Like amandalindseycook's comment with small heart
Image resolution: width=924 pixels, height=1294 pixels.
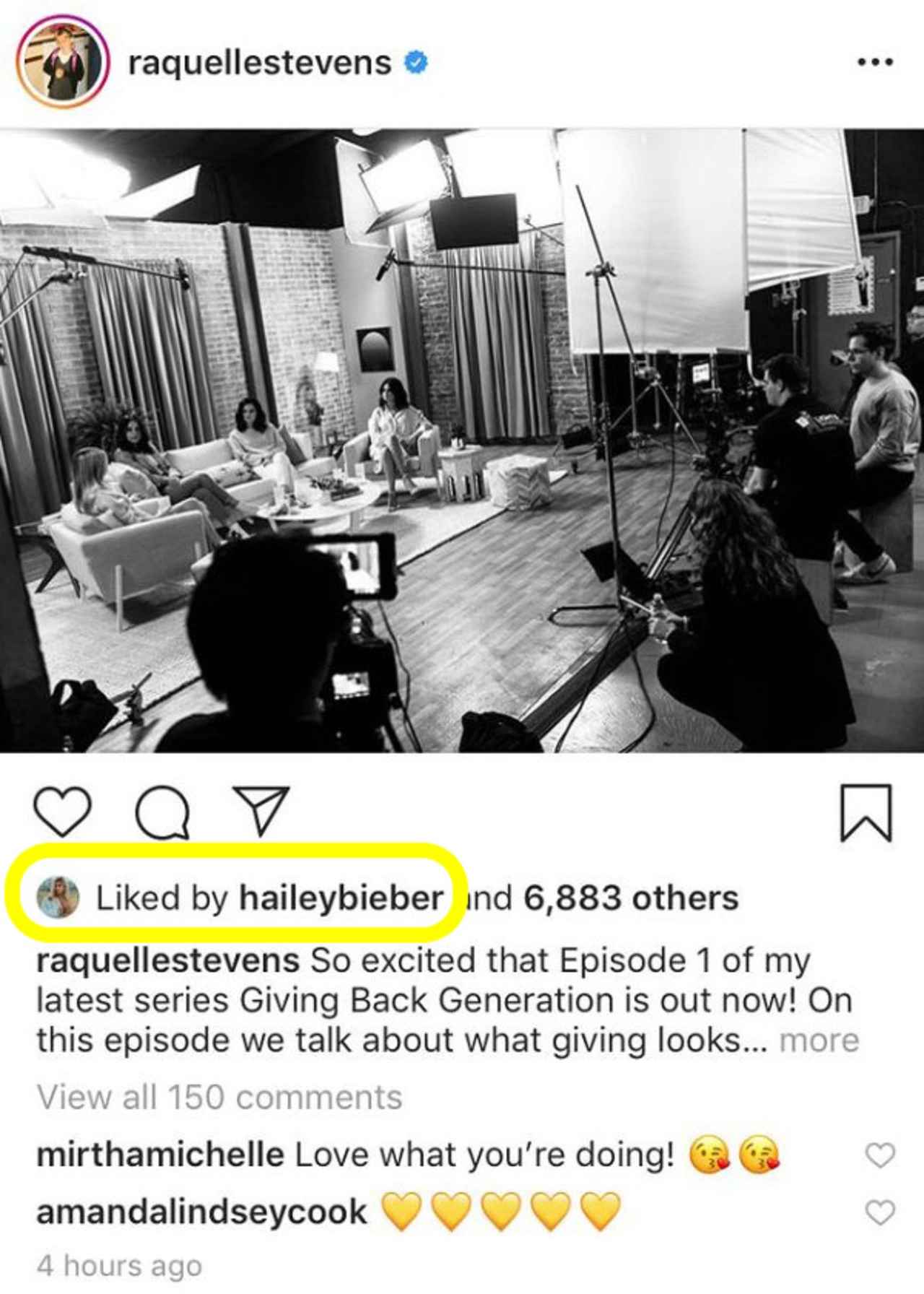880,1212
